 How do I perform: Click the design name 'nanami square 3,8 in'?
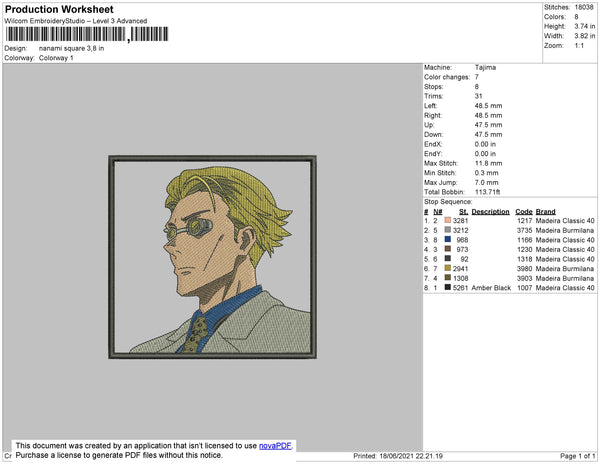[72, 49]
